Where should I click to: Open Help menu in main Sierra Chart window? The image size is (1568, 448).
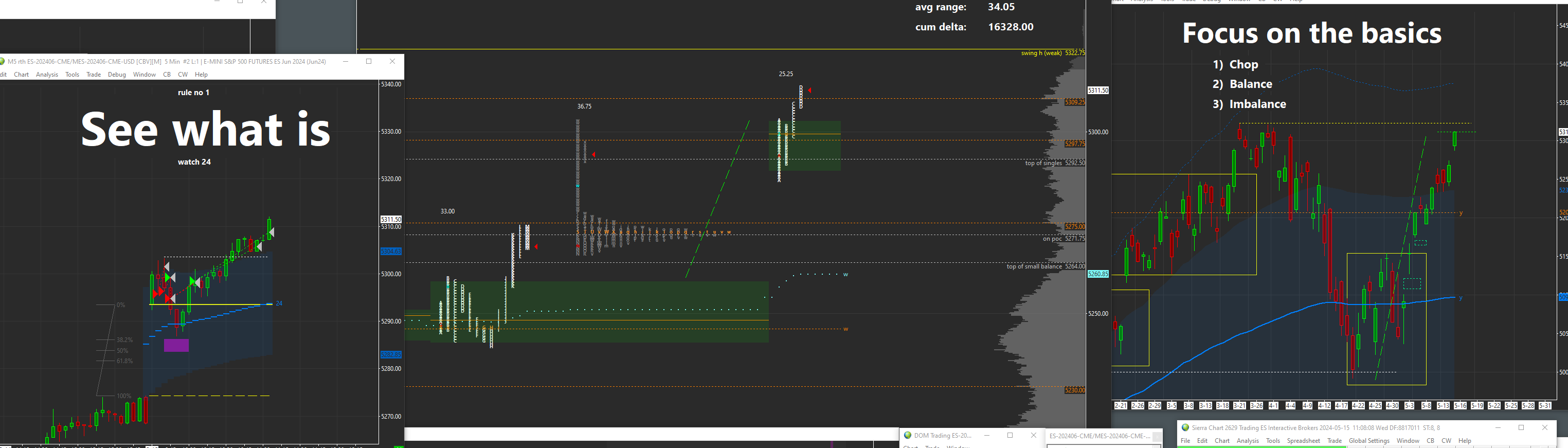(1465, 441)
